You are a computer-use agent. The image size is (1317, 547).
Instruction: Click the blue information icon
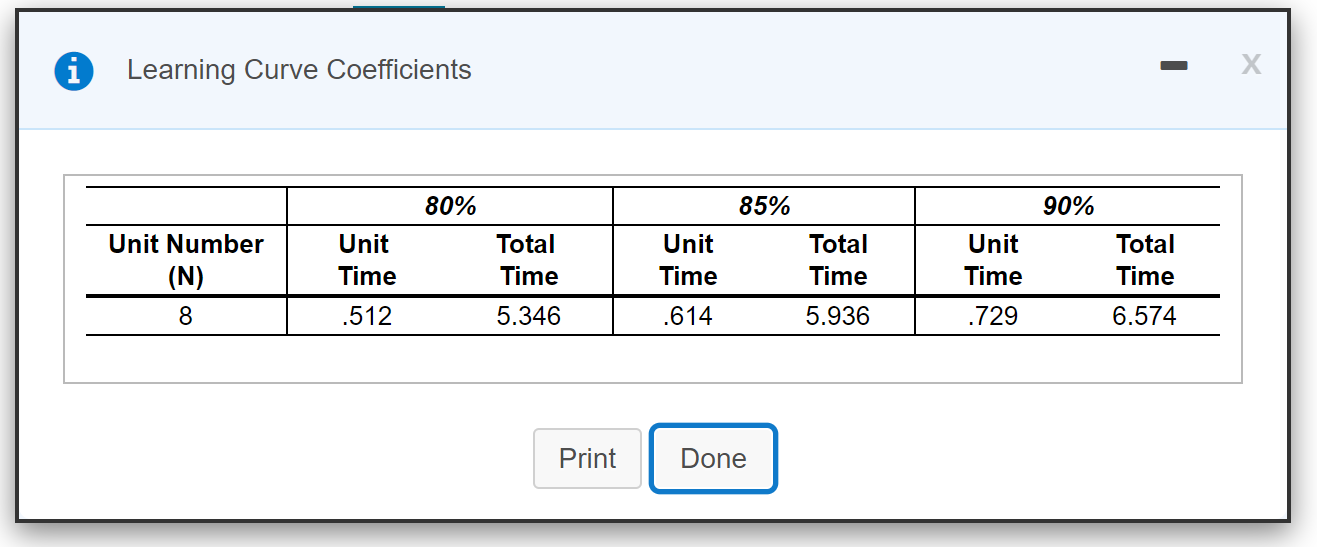pos(74,71)
